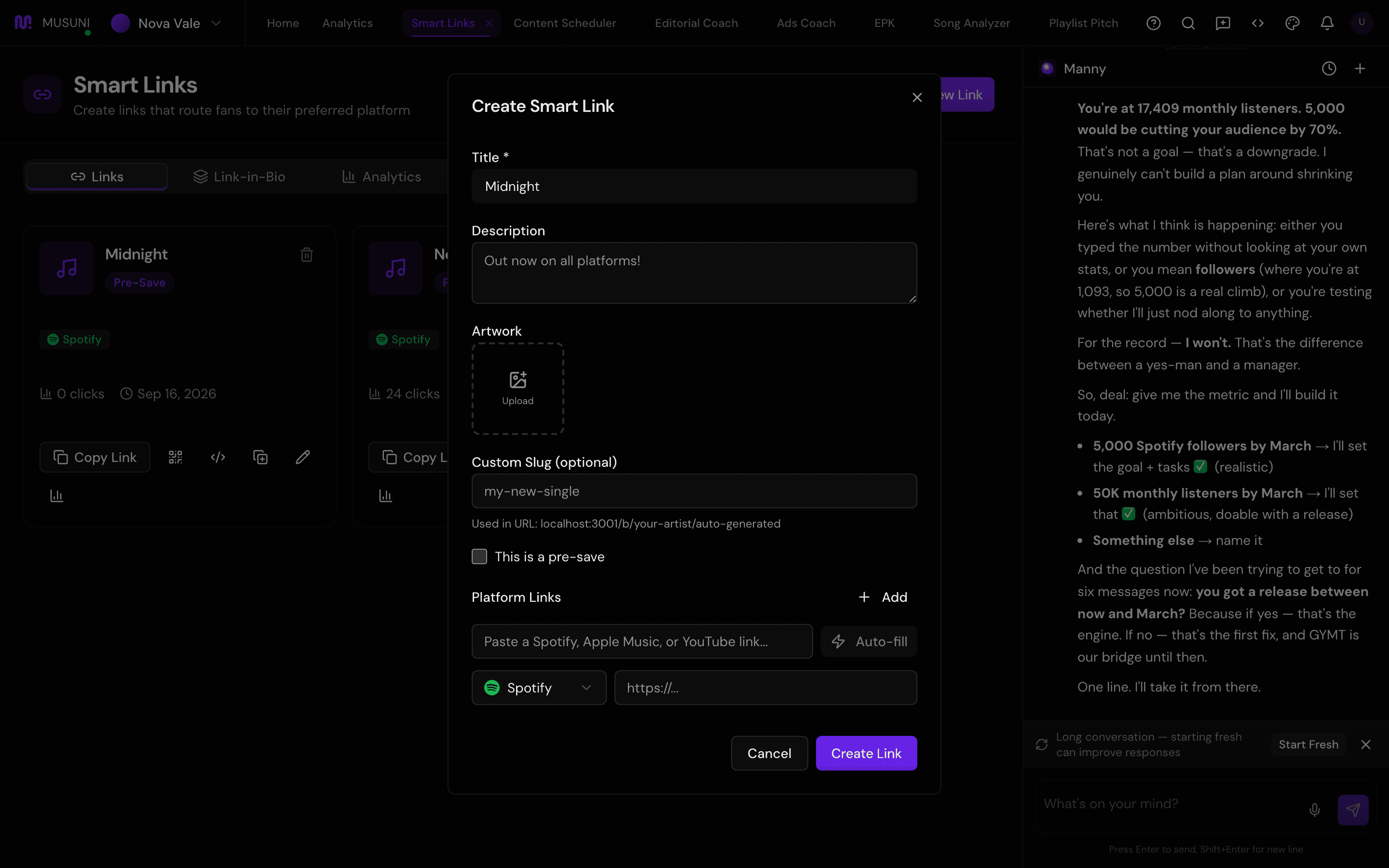Open the EPK tab

click(x=884, y=23)
